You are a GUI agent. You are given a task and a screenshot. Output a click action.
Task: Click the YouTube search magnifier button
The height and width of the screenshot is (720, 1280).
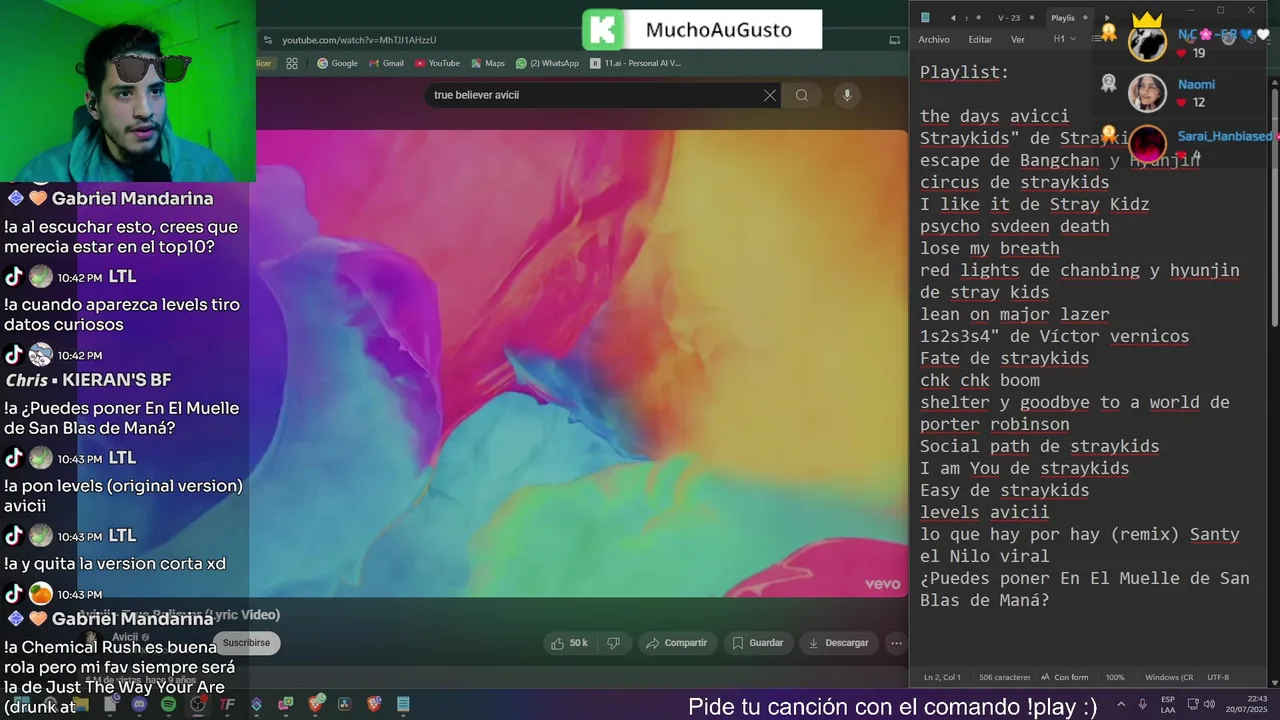(802, 95)
